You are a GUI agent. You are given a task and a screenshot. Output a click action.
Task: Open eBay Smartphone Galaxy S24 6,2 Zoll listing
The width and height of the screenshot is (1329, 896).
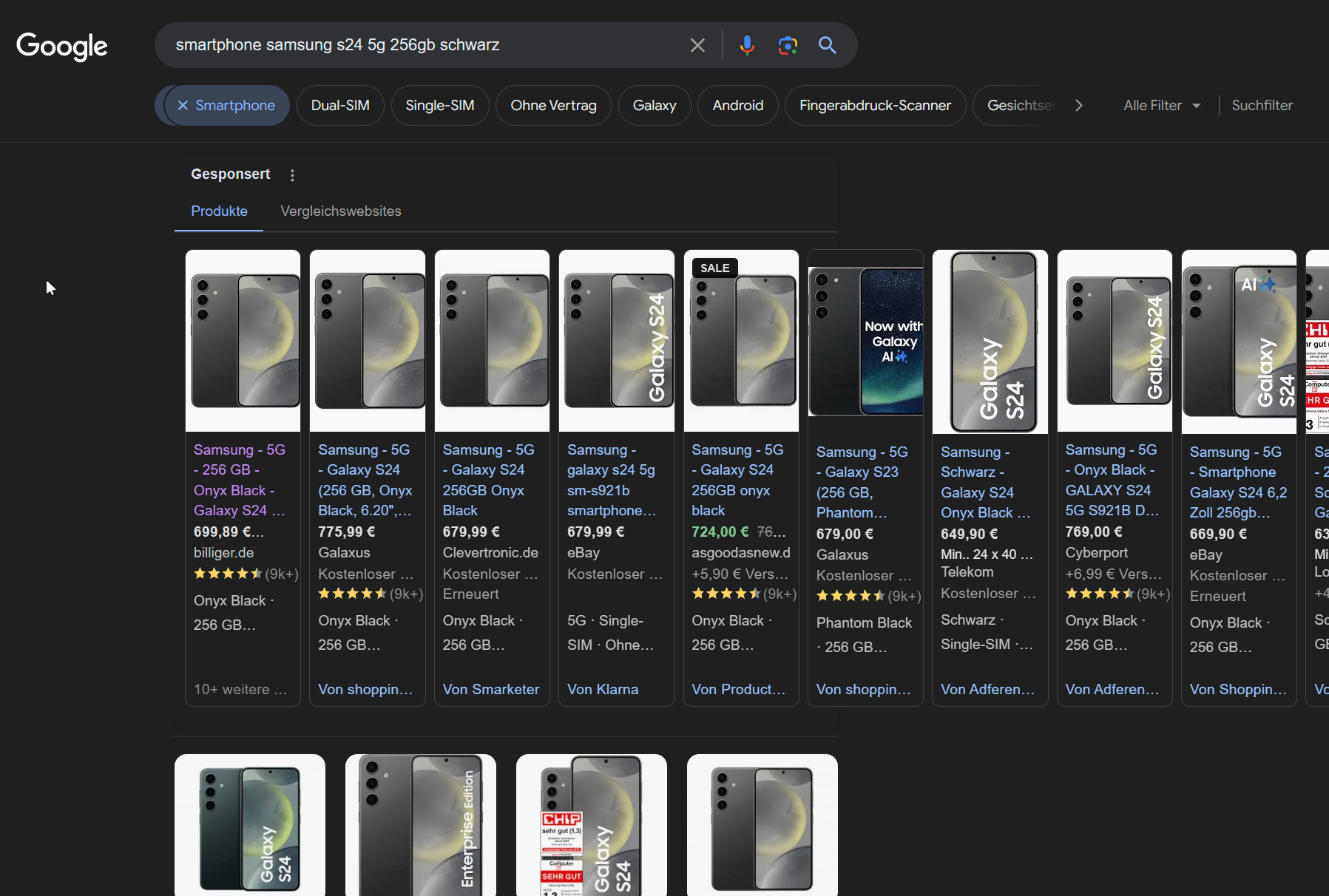point(1239,482)
